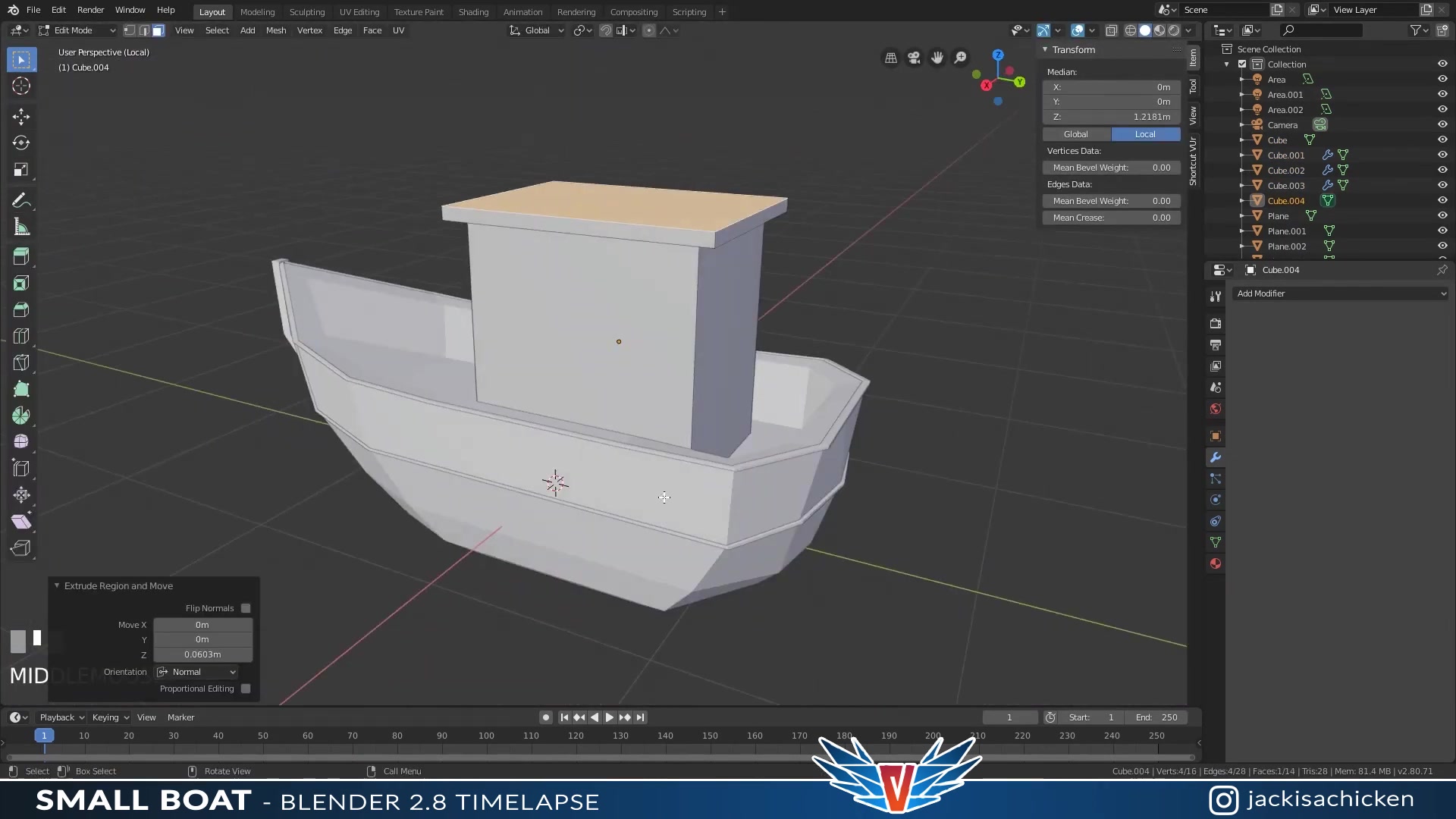Toggle Local transform orientation
The image size is (1456, 819).
tap(1146, 134)
